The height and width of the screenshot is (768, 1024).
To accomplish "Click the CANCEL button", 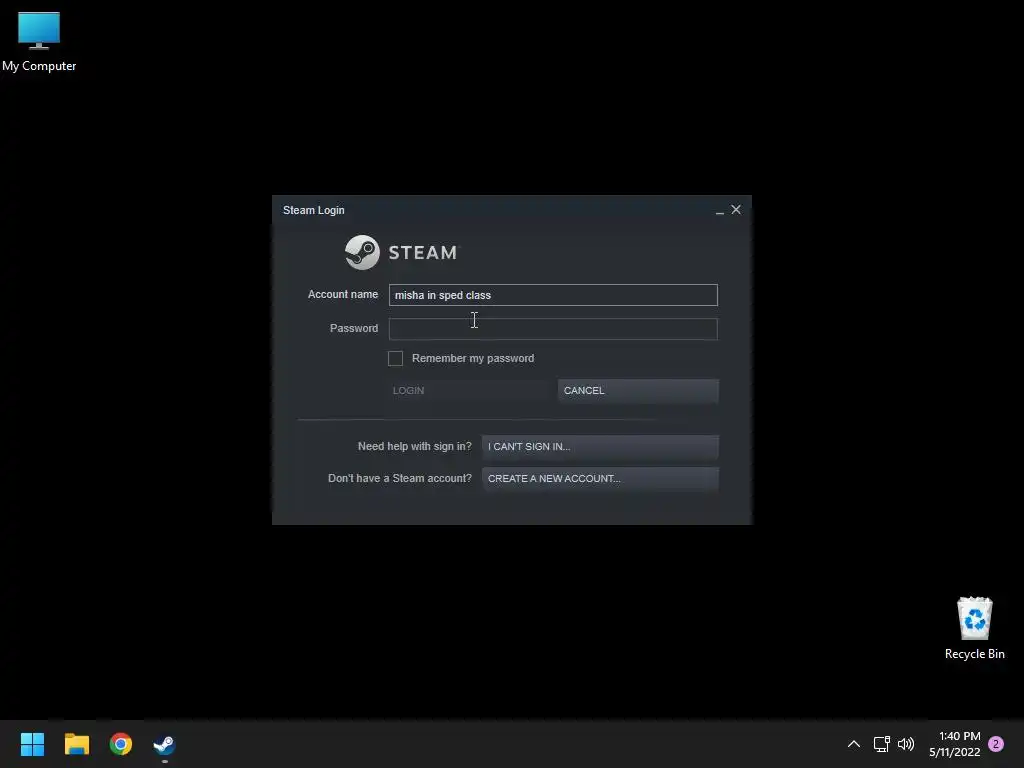I will click(x=638, y=391).
